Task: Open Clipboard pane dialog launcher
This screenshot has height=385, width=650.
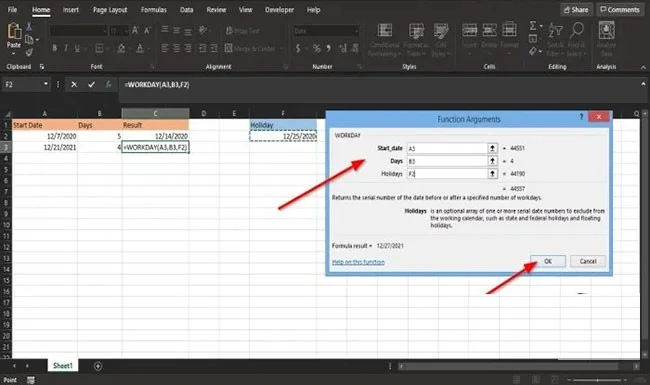Action: pyautogui.click(x=42, y=66)
